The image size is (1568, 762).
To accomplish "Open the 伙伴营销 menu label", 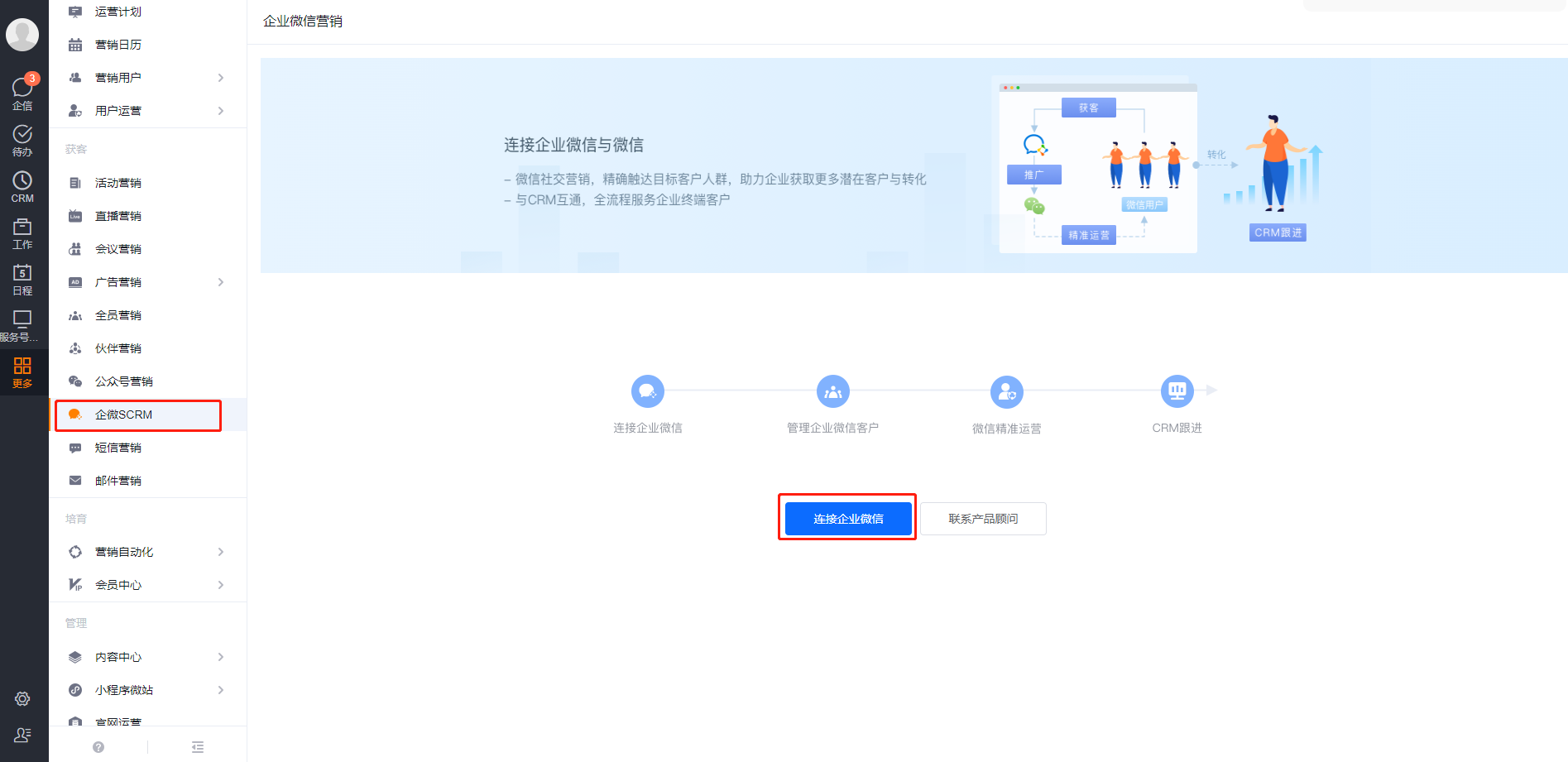I will pyautogui.click(x=118, y=348).
